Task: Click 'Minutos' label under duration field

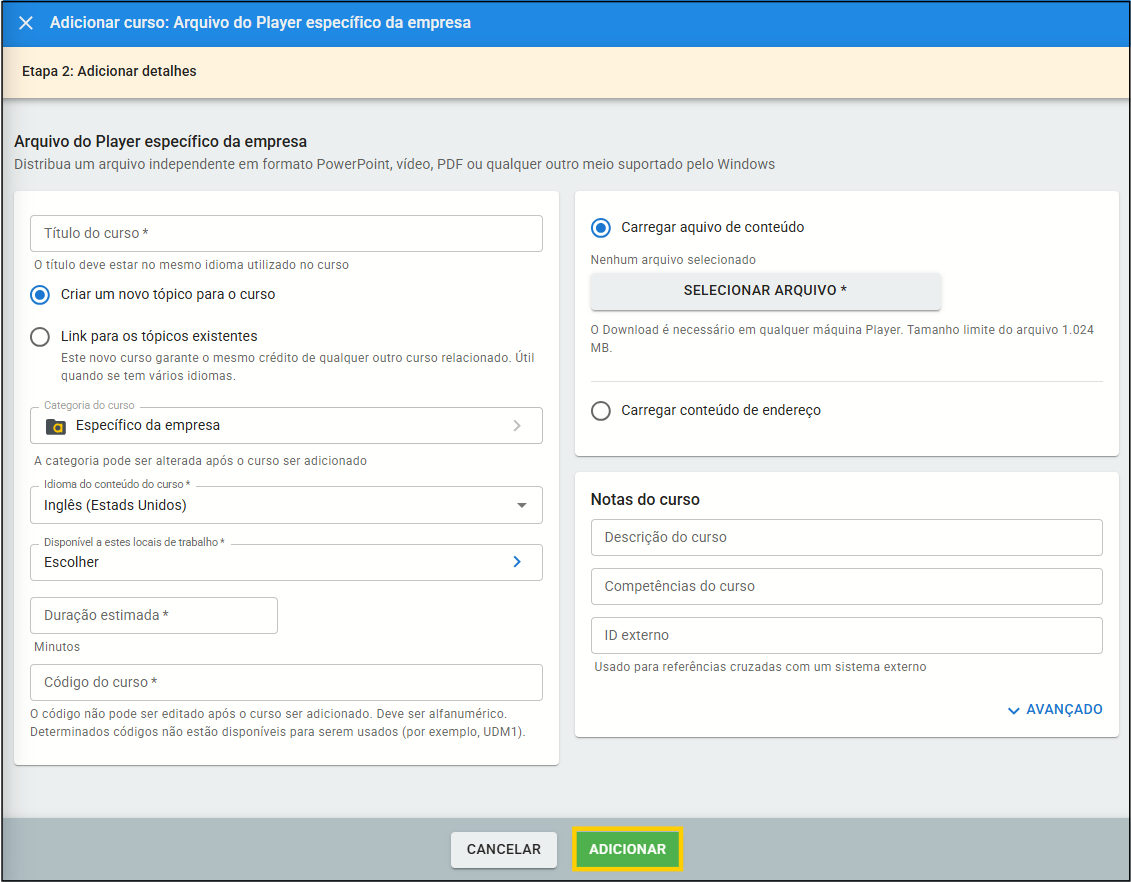Action: click(57, 647)
